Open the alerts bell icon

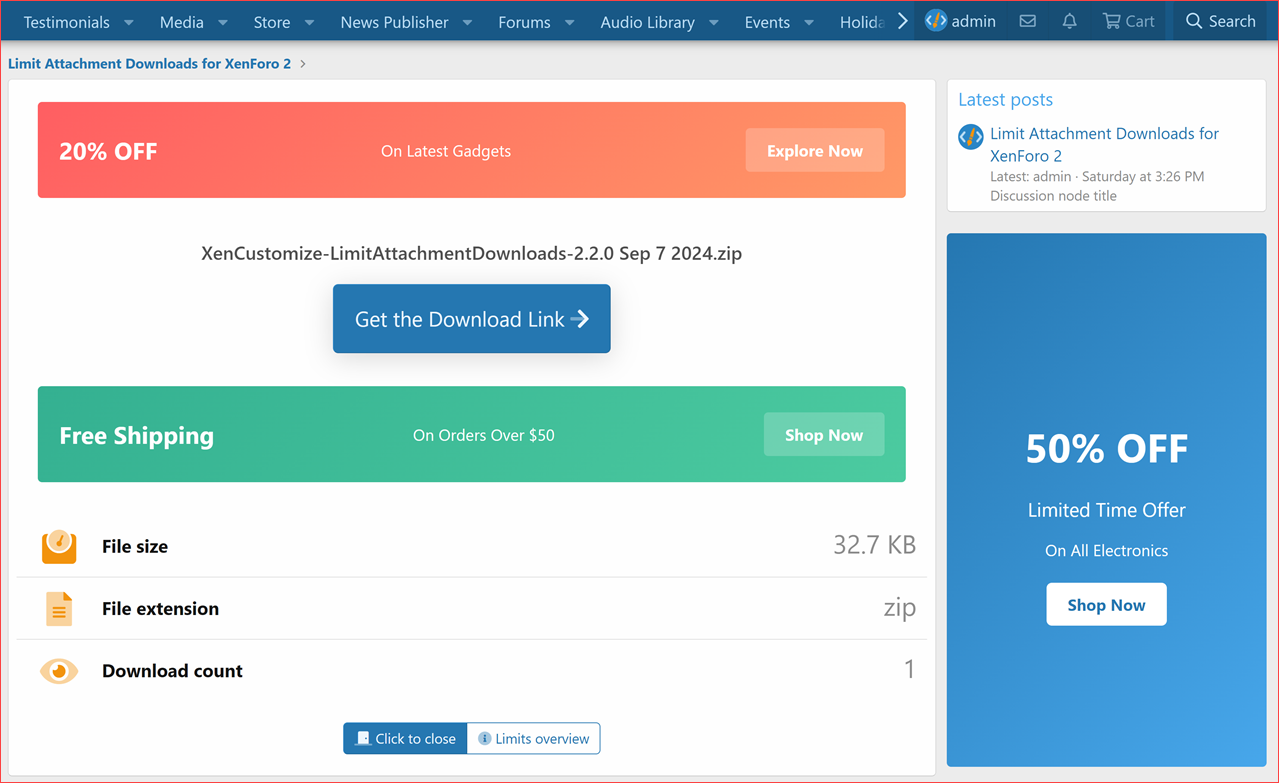click(x=1069, y=21)
